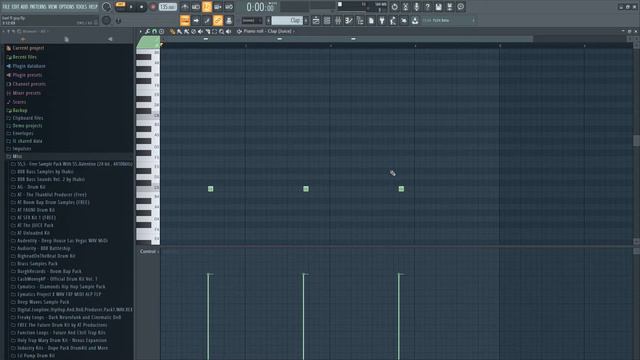
Task: Expand the AG - Drum Kit folder
Action: click(x=28, y=187)
